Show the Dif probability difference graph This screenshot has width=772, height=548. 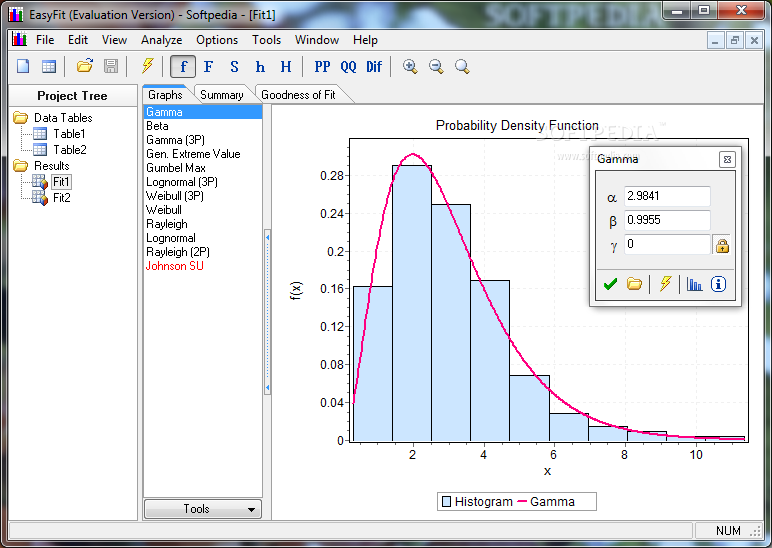pyautogui.click(x=374, y=66)
